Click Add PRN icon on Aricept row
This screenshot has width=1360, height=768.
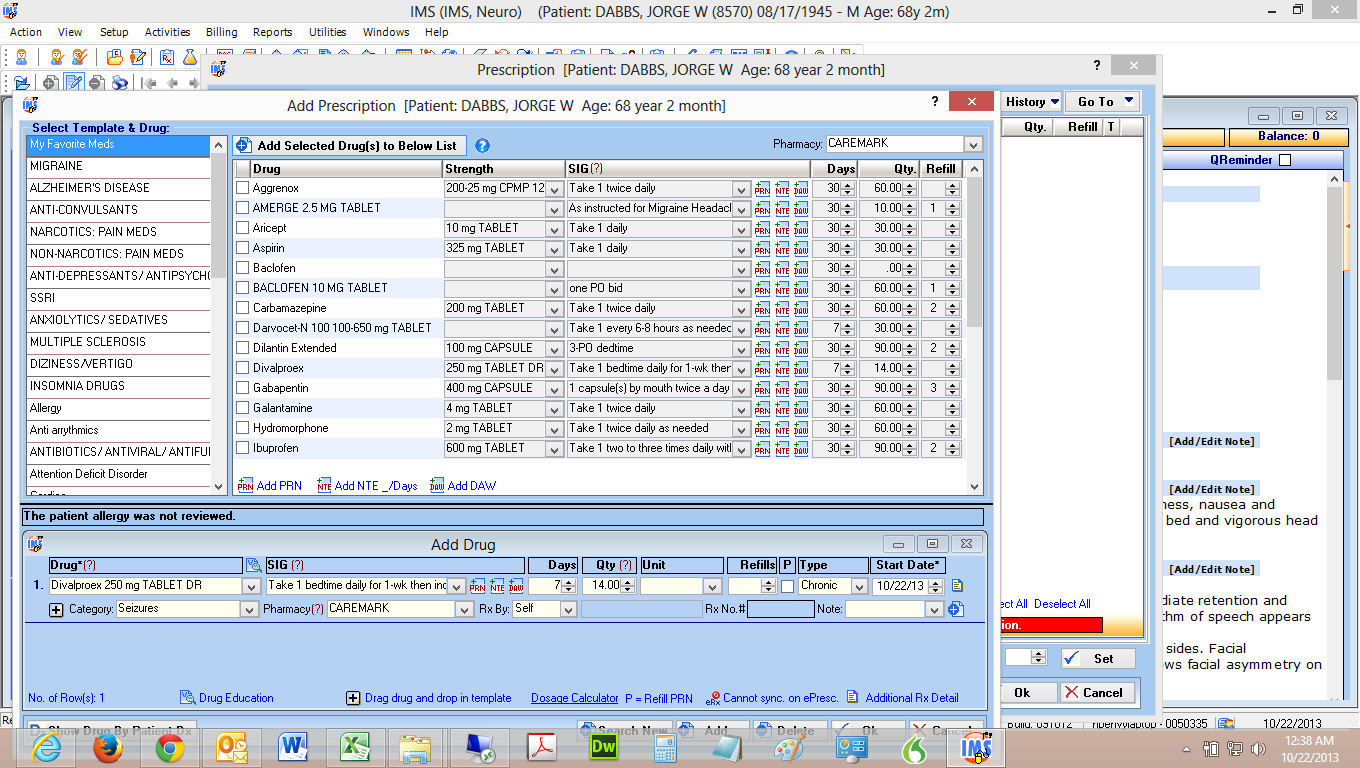(761, 228)
